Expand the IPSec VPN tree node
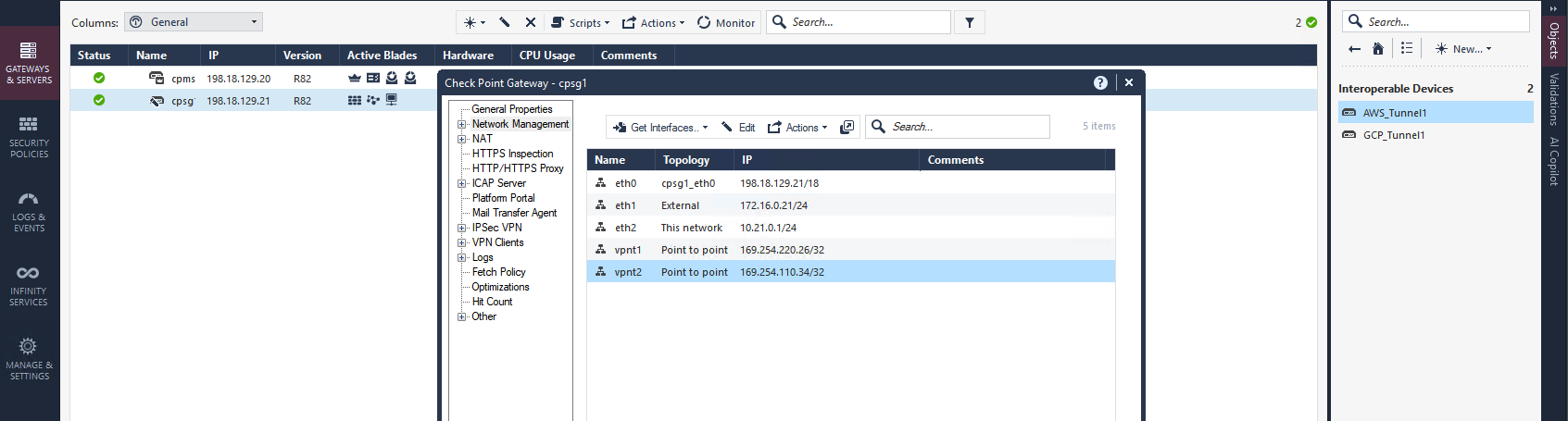Image resolution: width=1568 pixels, height=421 pixels. 461,228
